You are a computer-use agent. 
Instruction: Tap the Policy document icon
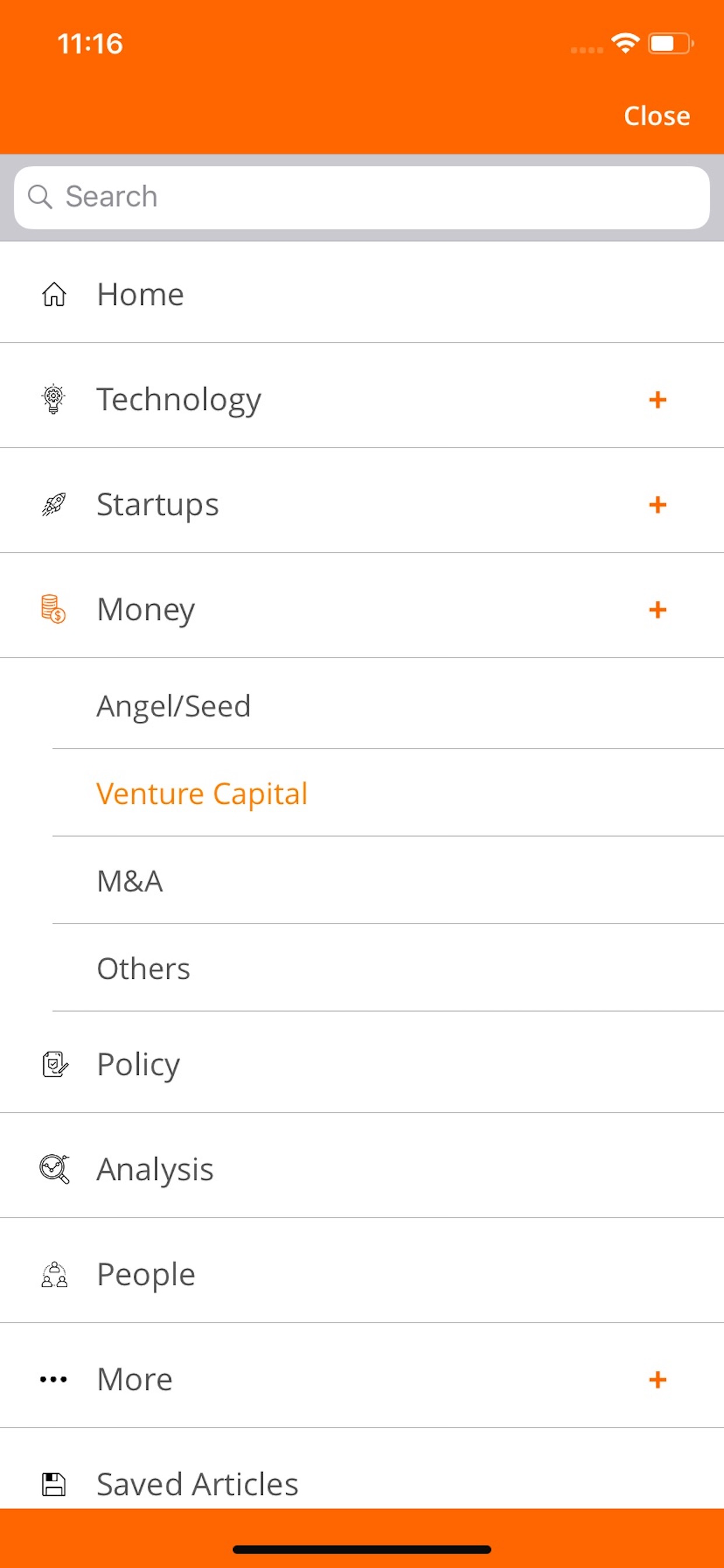(x=55, y=1064)
